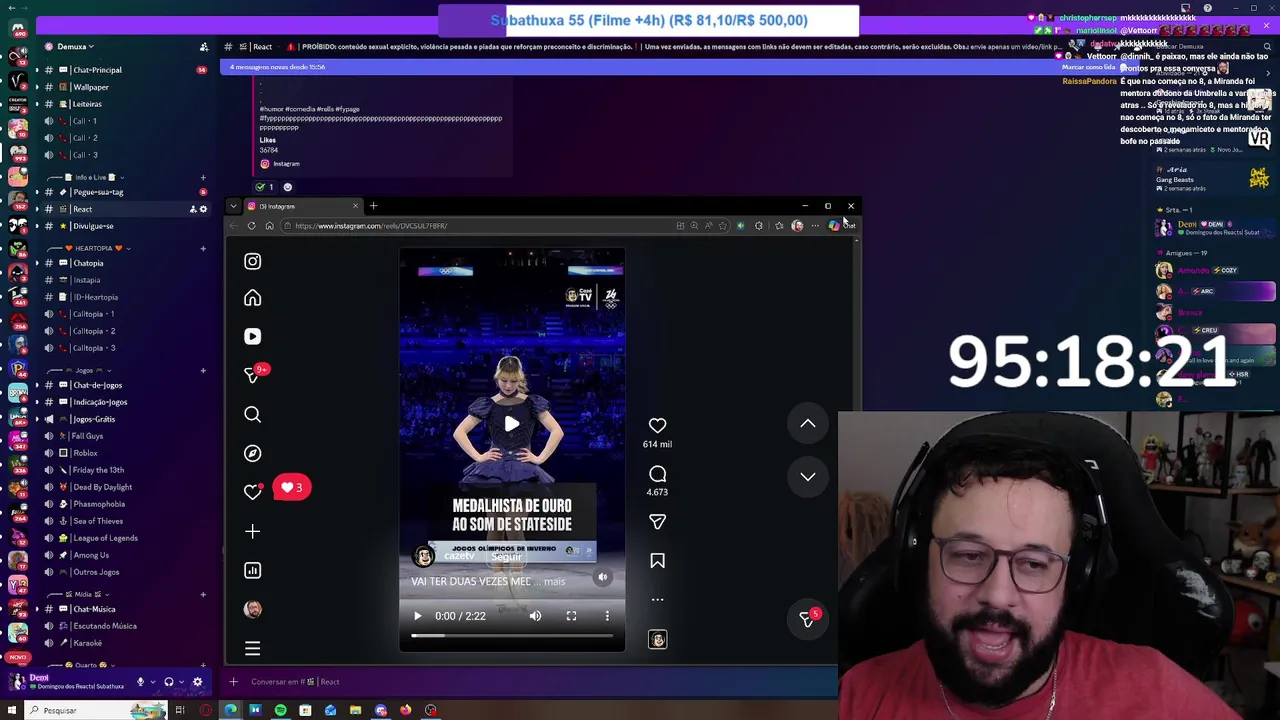Click the Pesquisar taskbar search box
Screen dimensions: 1280x720
click(x=95, y=710)
